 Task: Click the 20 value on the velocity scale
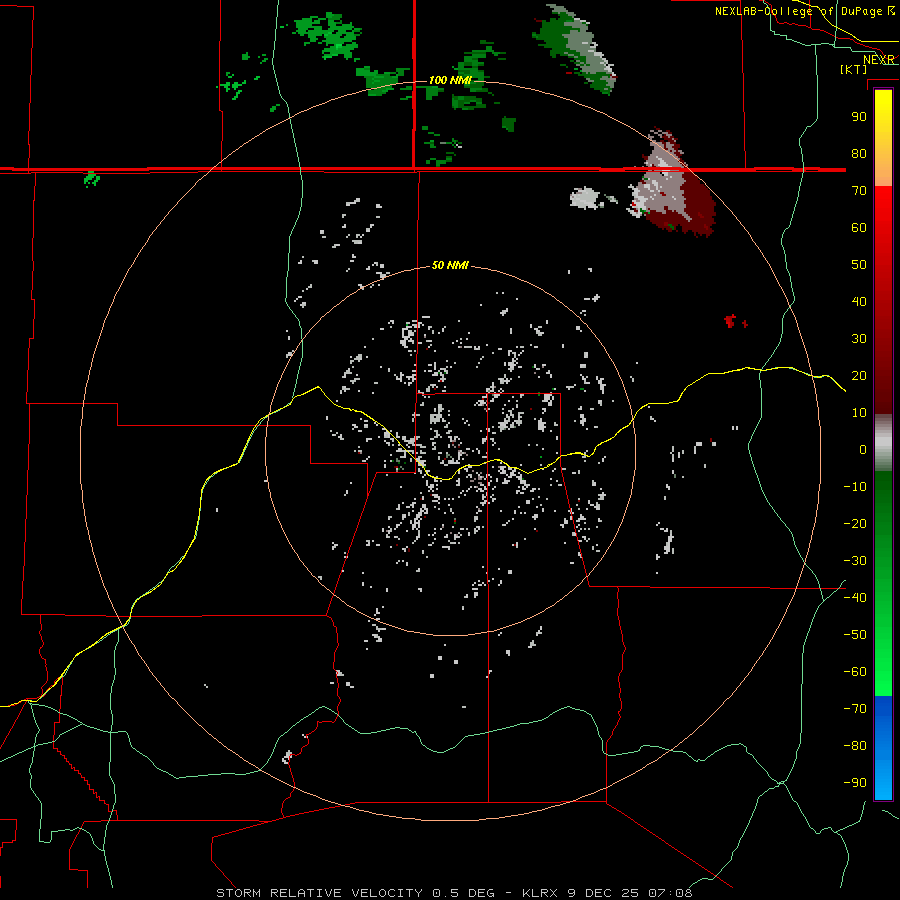point(859,375)
